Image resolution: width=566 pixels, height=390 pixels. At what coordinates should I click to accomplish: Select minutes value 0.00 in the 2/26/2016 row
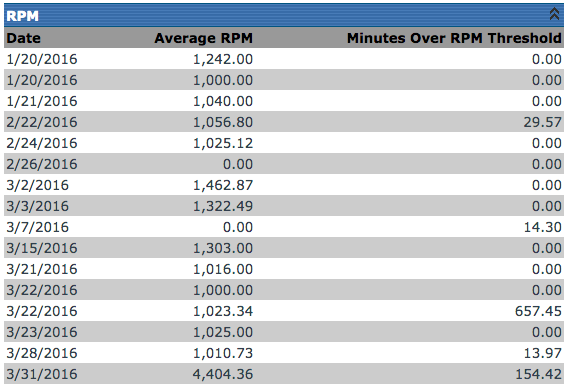547,164
